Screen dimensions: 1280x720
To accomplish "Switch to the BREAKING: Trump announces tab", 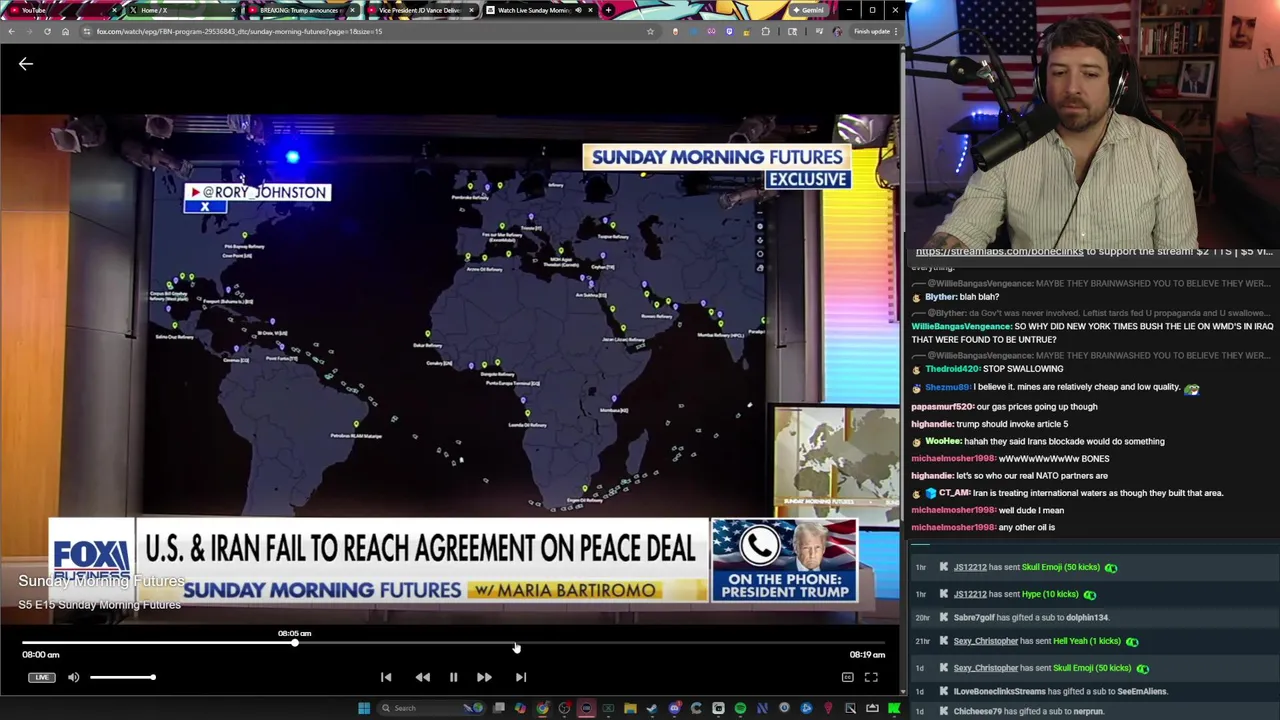I will 300,10.
